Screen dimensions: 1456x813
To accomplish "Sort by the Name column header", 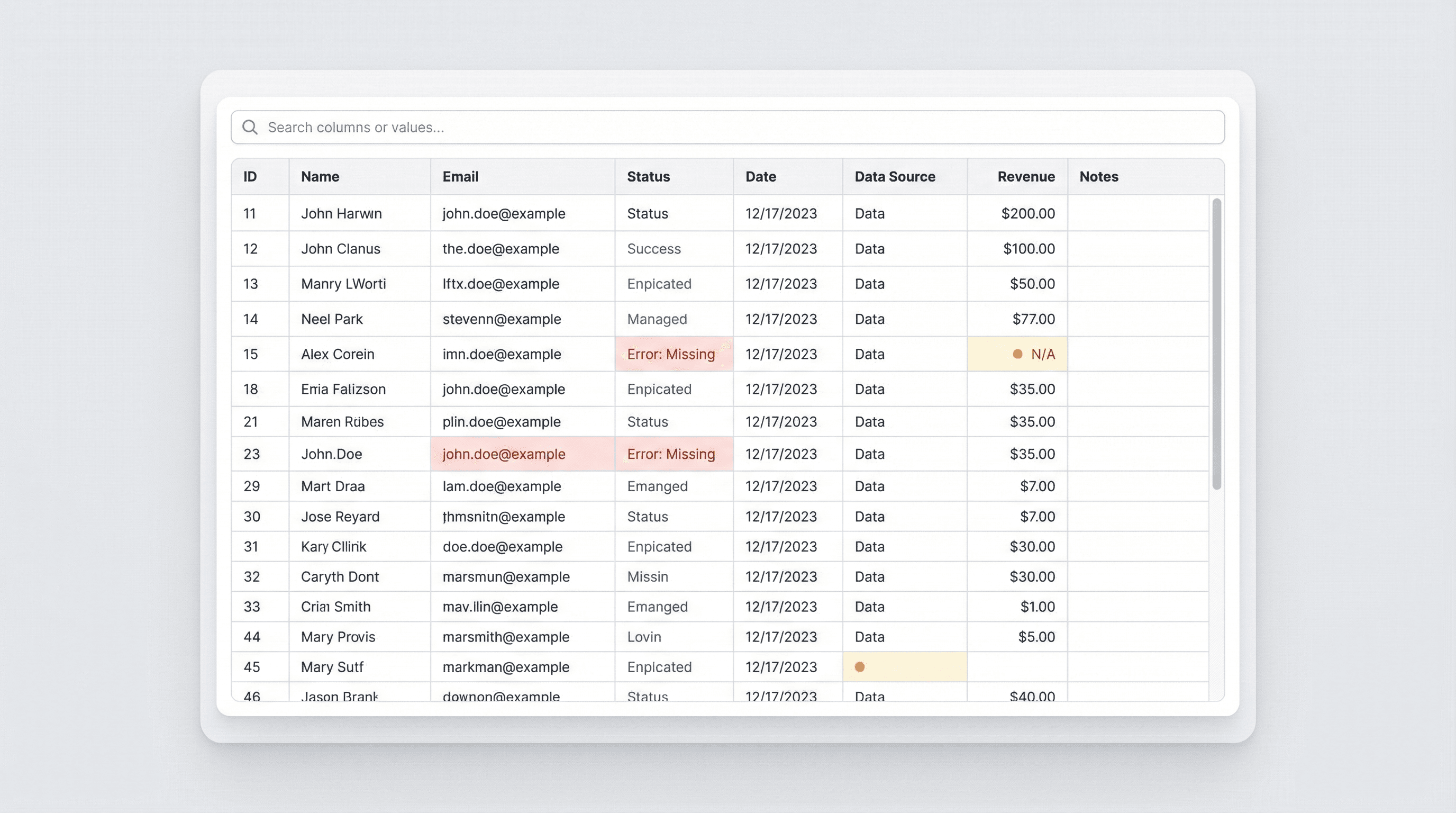I will coord(320,176).
